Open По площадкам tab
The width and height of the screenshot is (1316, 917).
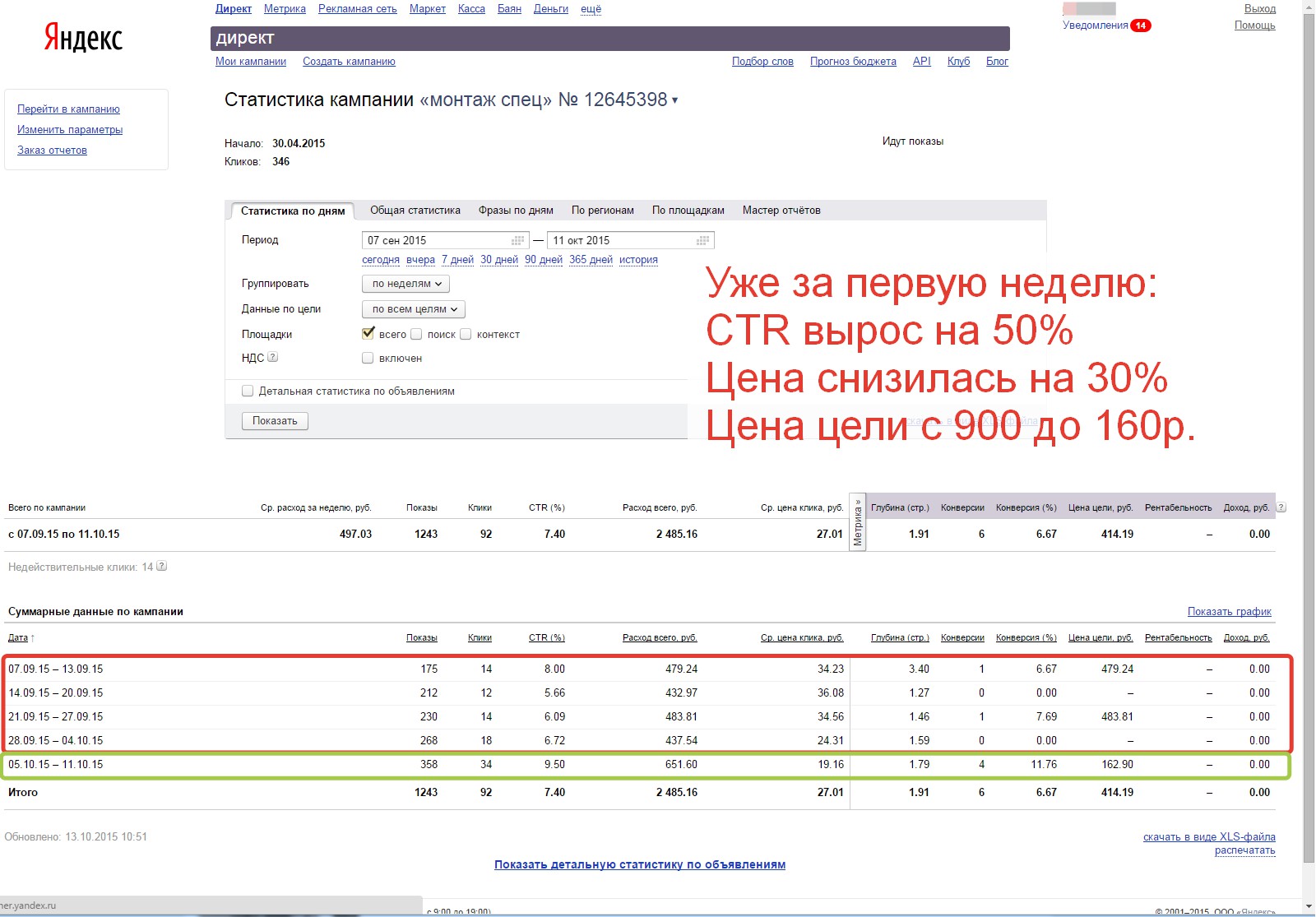click(x=688, y=211)
